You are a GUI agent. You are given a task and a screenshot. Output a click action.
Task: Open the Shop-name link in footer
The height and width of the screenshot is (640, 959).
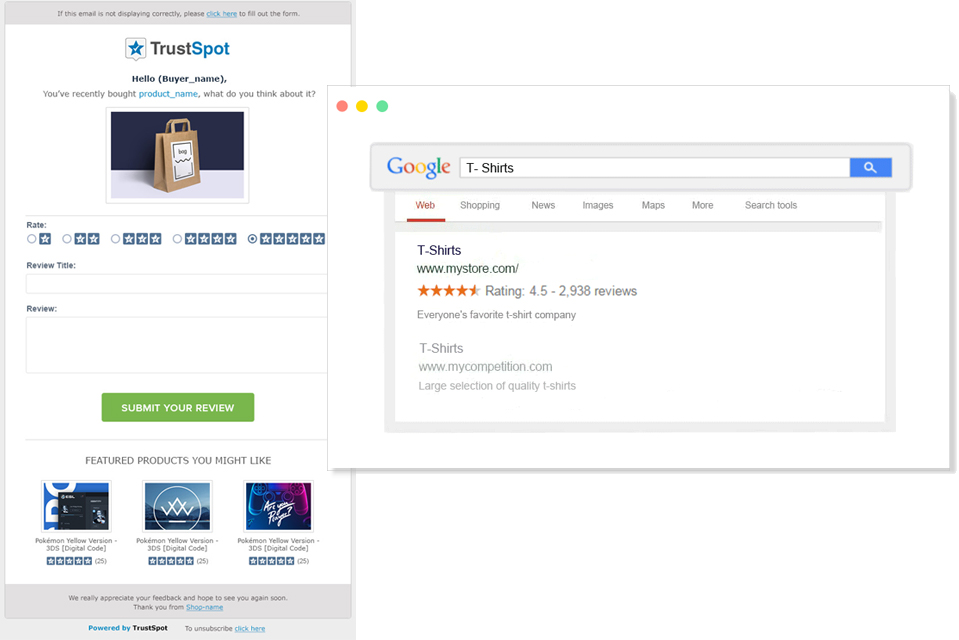[204, 607]
